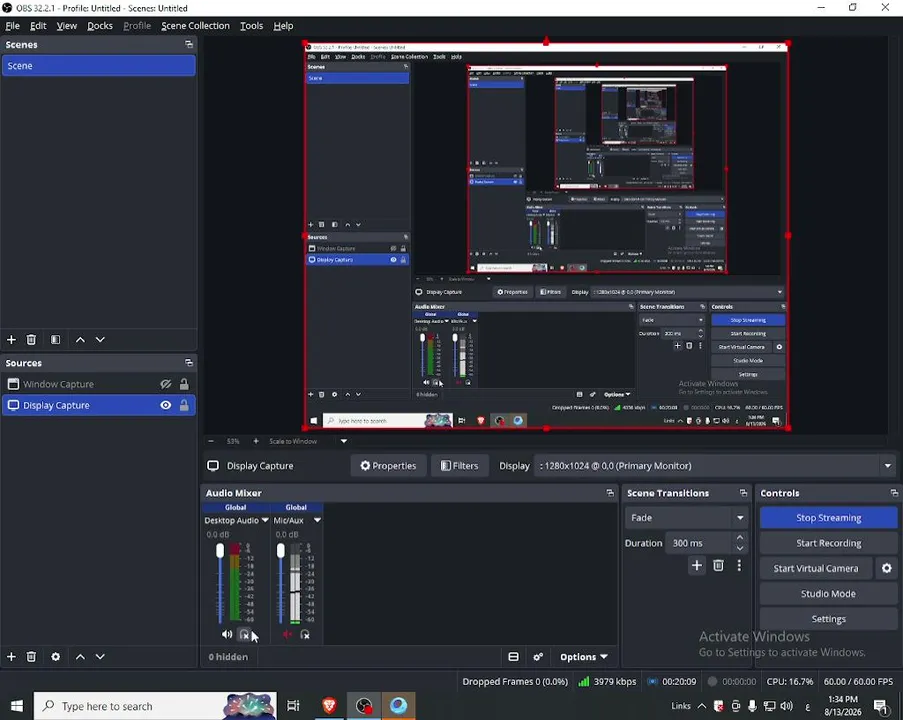Pop out the Scenes dock
The image size is (903, 720).
pos(188,44)
